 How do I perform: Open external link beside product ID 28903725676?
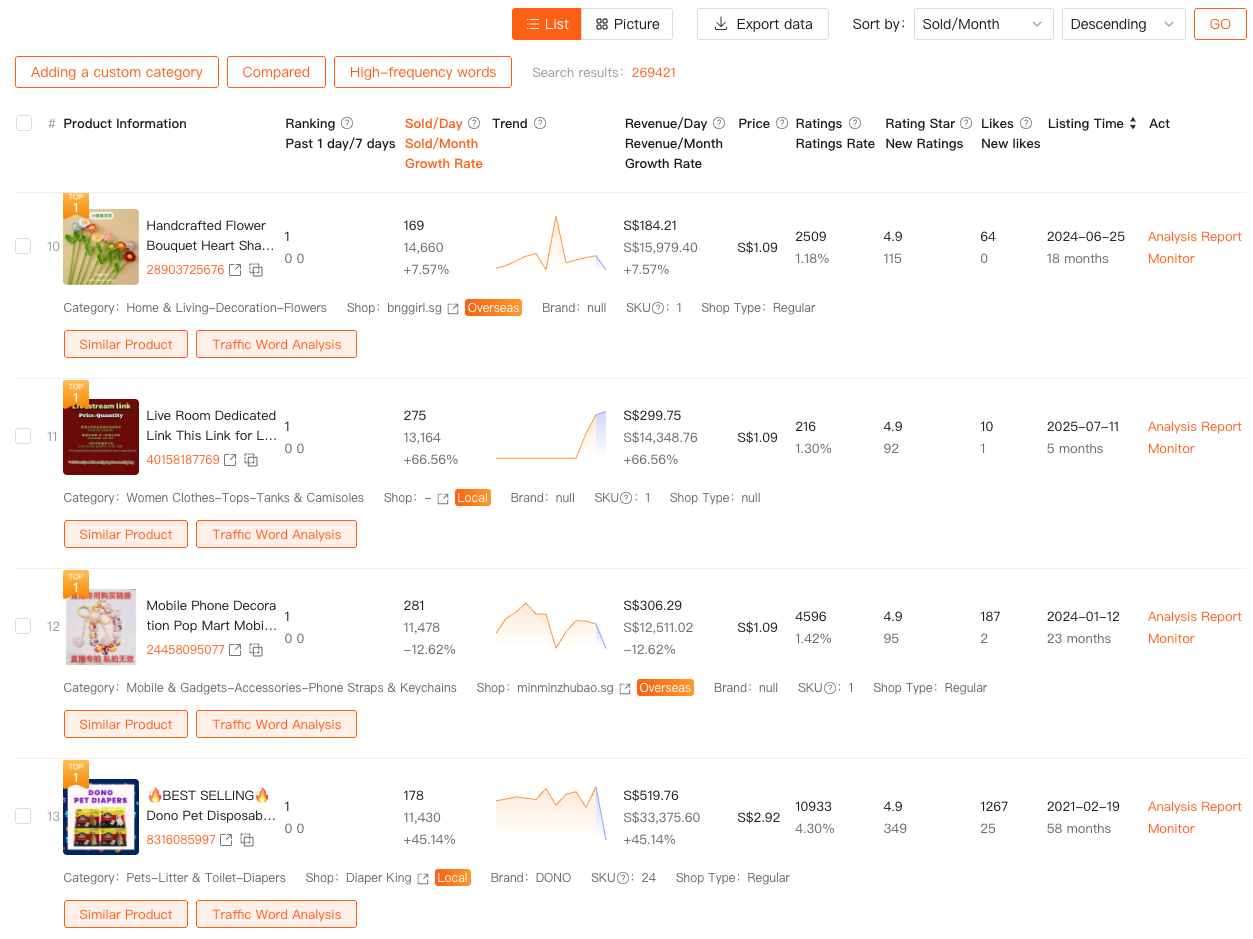(235, 270)
